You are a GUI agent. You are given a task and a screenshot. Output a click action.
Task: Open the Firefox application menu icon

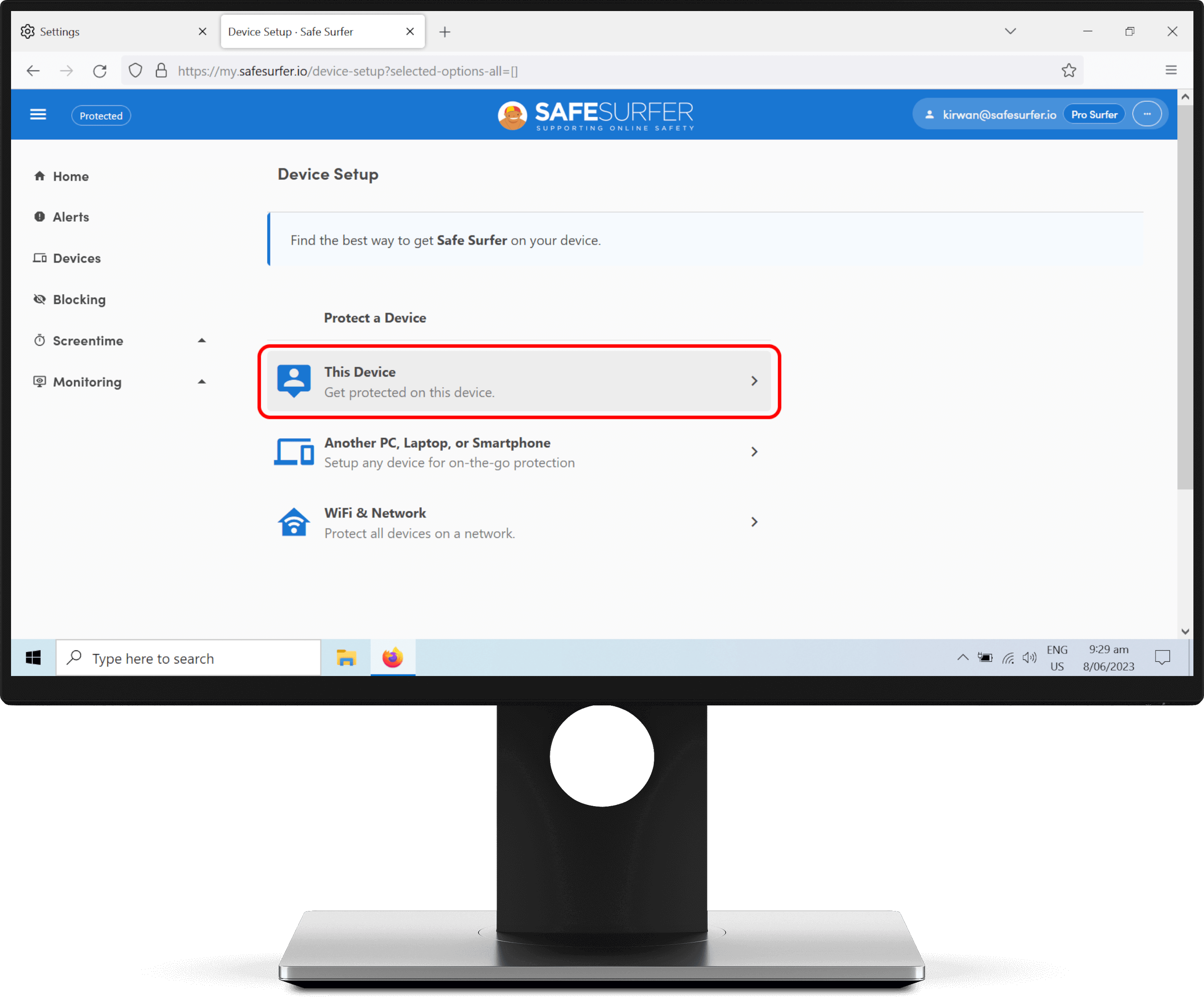1171,70
